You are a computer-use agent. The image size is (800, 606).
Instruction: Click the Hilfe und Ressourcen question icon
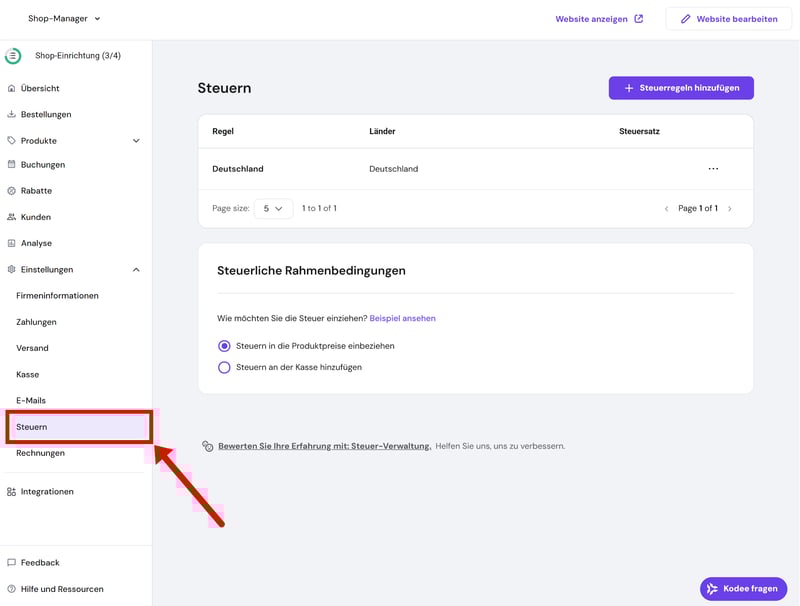click(12, 589)
